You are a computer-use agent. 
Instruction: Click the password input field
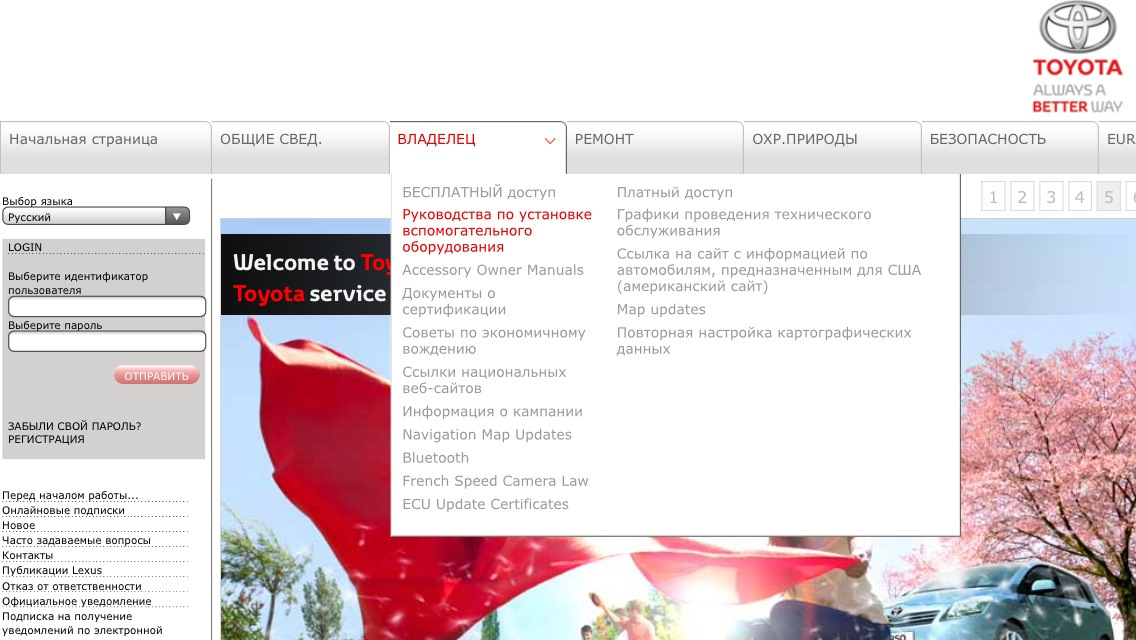[x=106, y=341]
